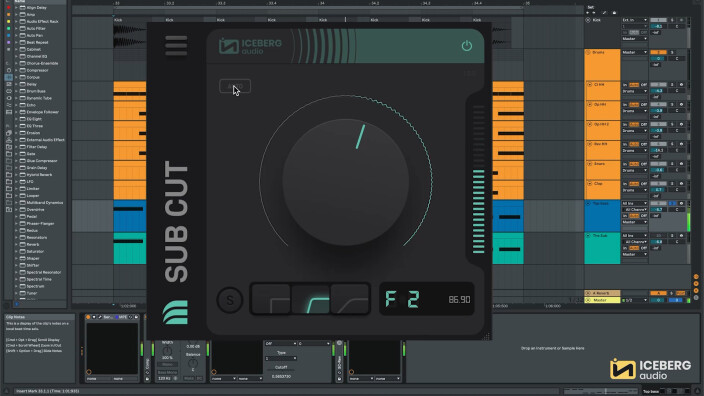The width and height of the screenshot is (704, 396).
Task: Expand the Audio Effect Rack entry
Action: click(x=16, y=22)
